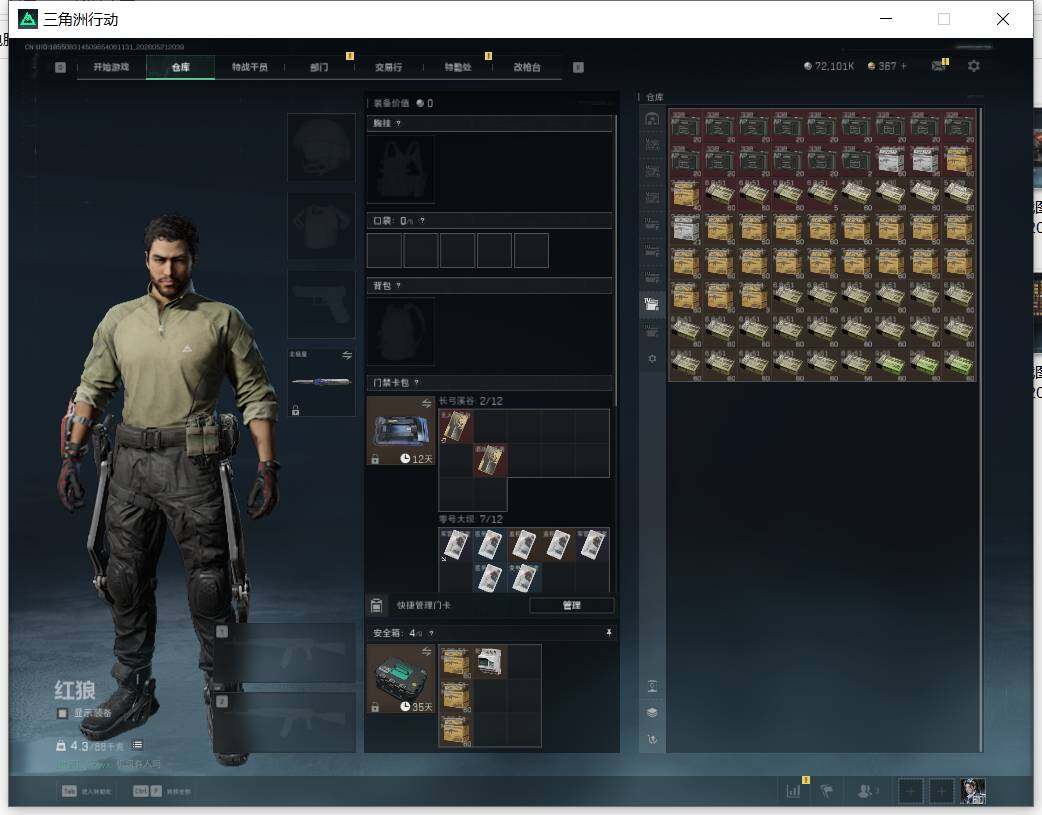Pin the 安全箱 section with pin icon
This screenshot has height=815, width=1042.
tap(609, 633)
